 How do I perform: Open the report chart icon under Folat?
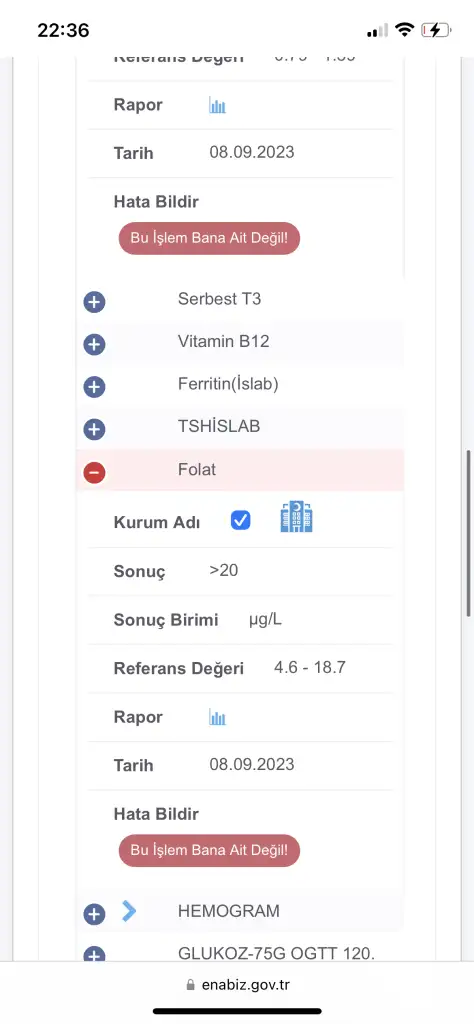217,717
